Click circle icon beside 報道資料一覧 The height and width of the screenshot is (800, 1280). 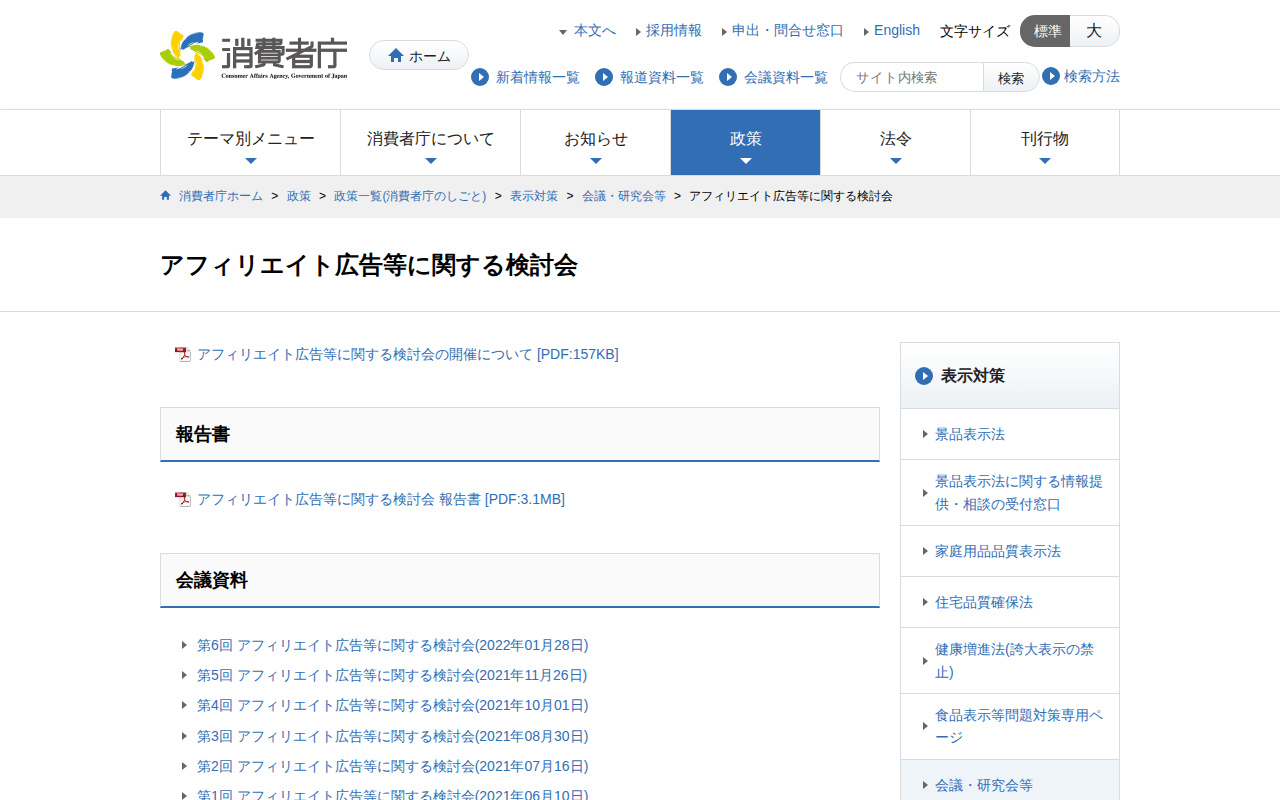[x=604, y=77]
